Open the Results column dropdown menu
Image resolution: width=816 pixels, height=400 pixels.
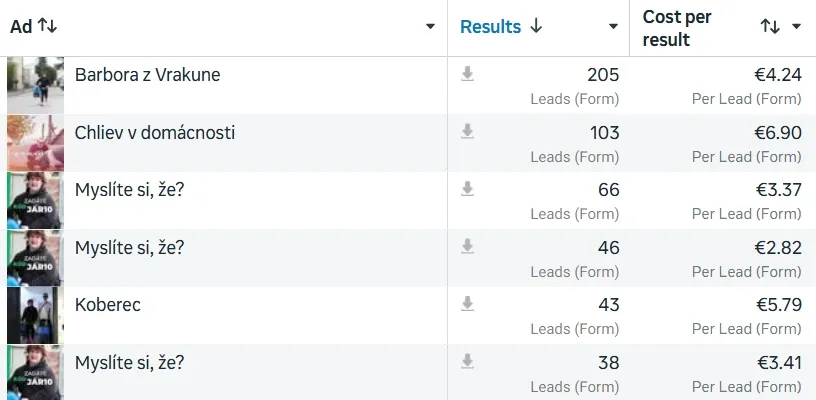[x=614, y=27]
